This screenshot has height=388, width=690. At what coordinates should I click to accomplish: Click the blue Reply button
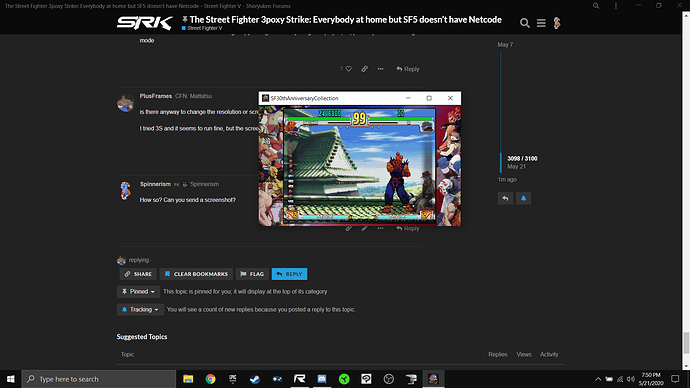[x=290, y=274]
